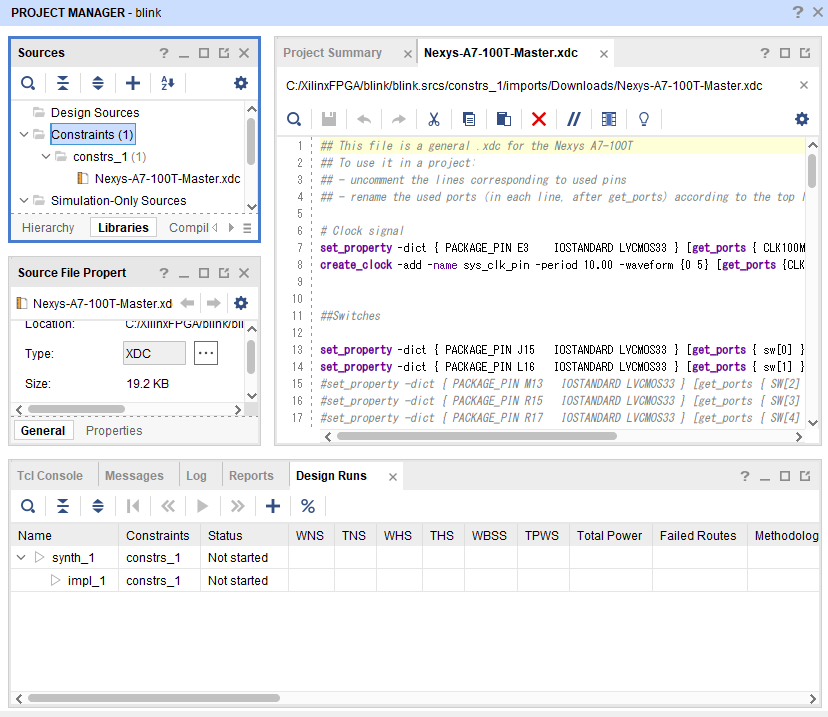Open search in the Design Runs toolbar
The image size is (828, 717).
28,506
